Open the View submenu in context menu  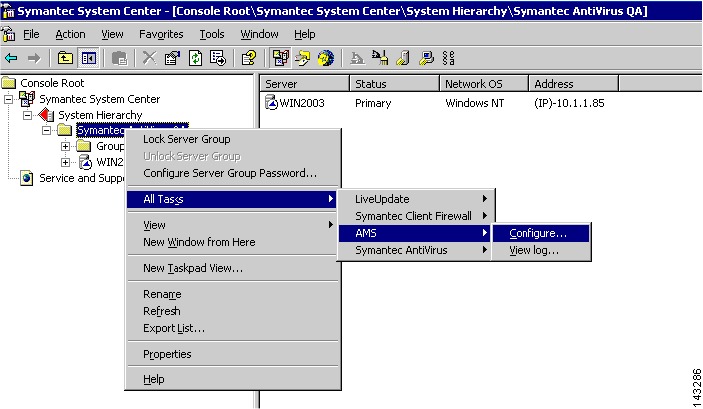coord(232,225)
